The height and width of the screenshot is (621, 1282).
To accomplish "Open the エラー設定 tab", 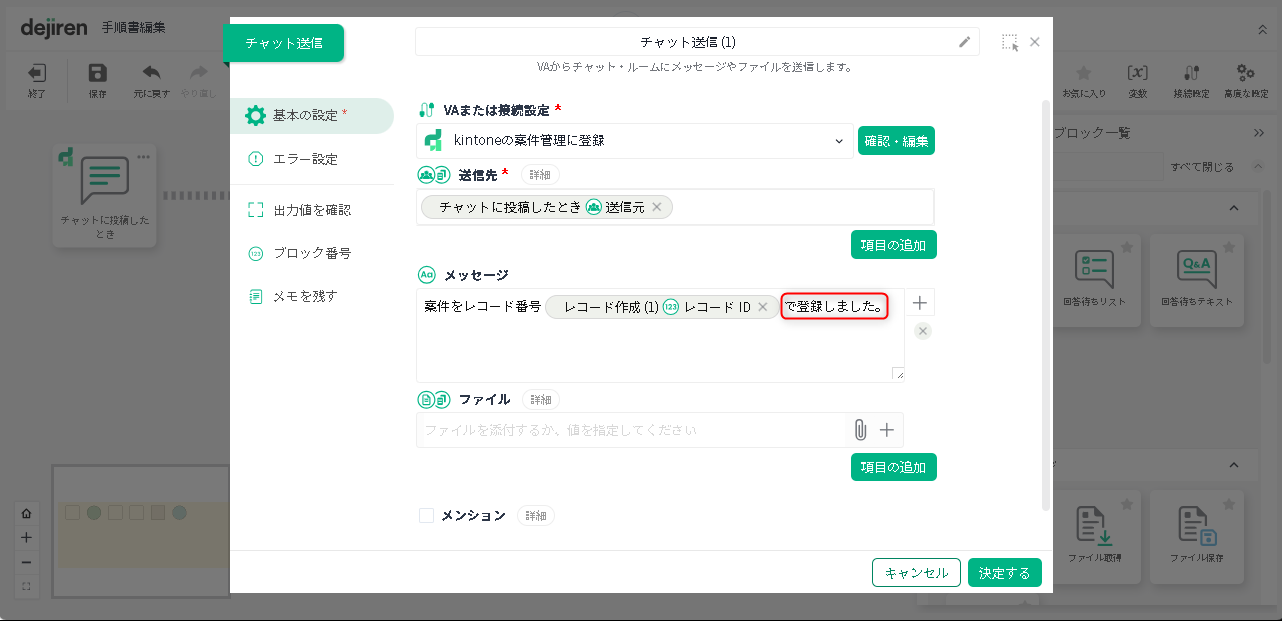I will tap(305, 159).
